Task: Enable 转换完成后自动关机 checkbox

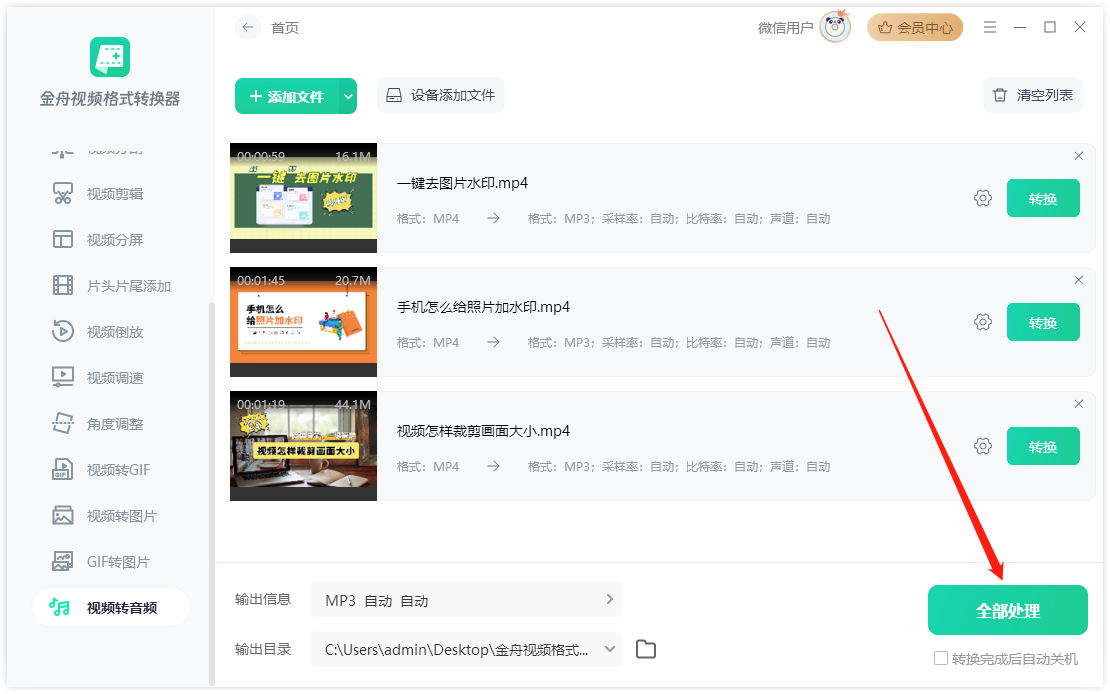Action: [940, 657]
